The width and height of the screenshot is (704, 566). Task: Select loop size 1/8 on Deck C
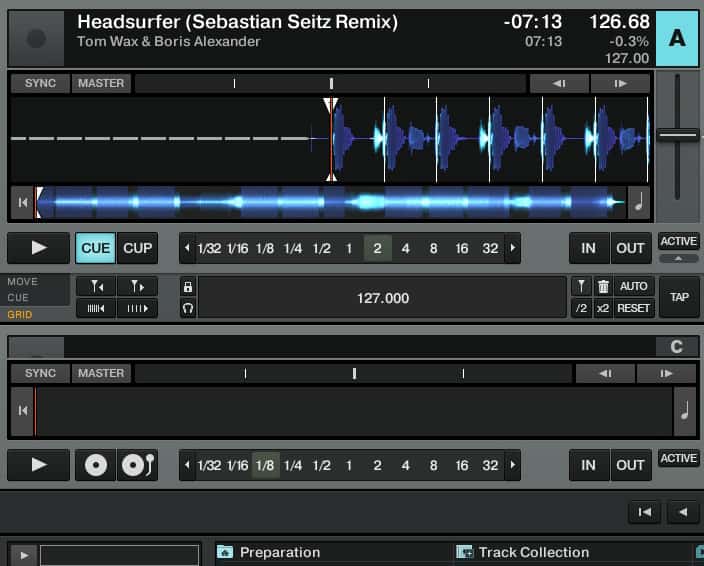coord(265,465)
